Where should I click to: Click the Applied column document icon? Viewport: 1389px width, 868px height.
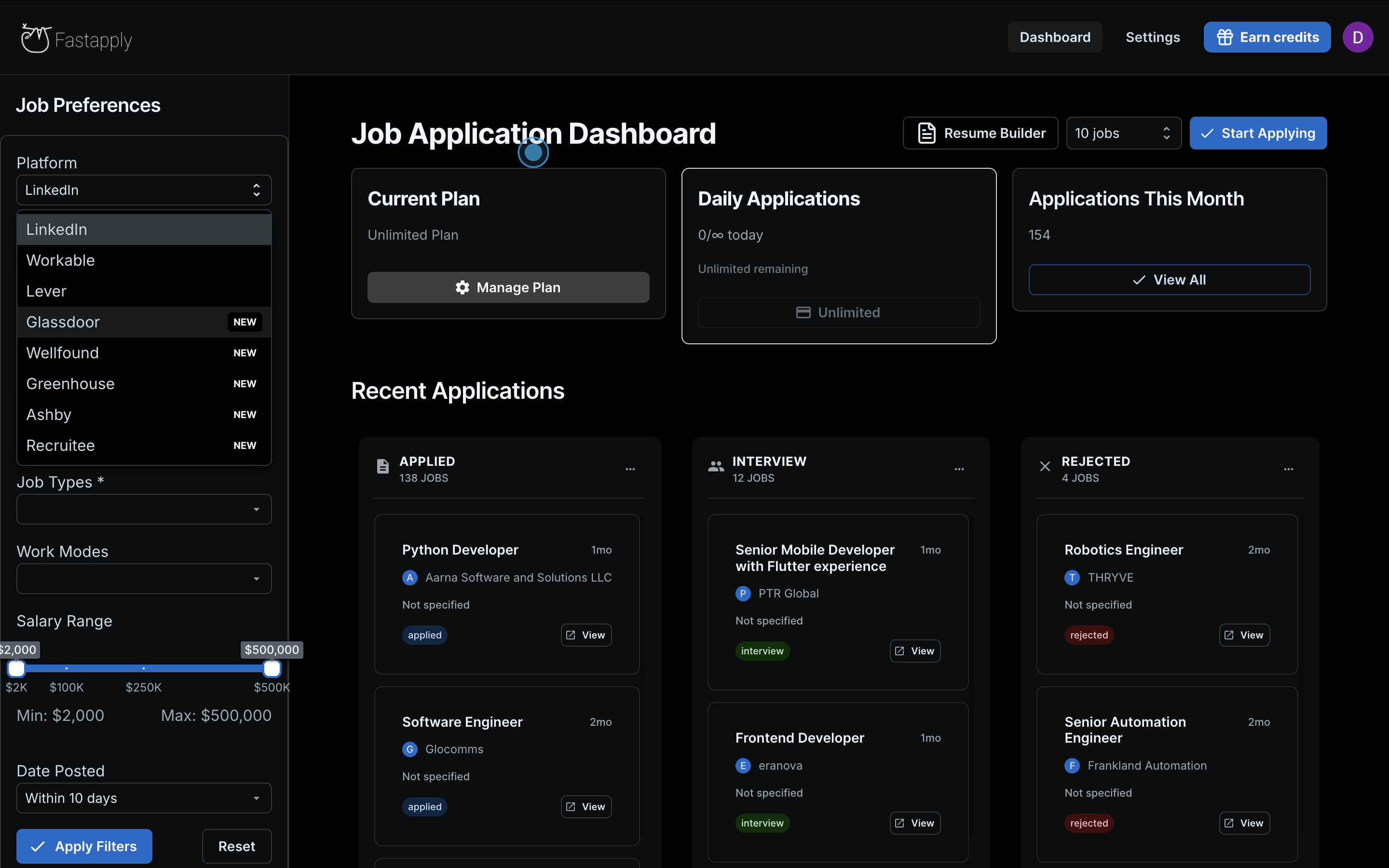point(383,466)
